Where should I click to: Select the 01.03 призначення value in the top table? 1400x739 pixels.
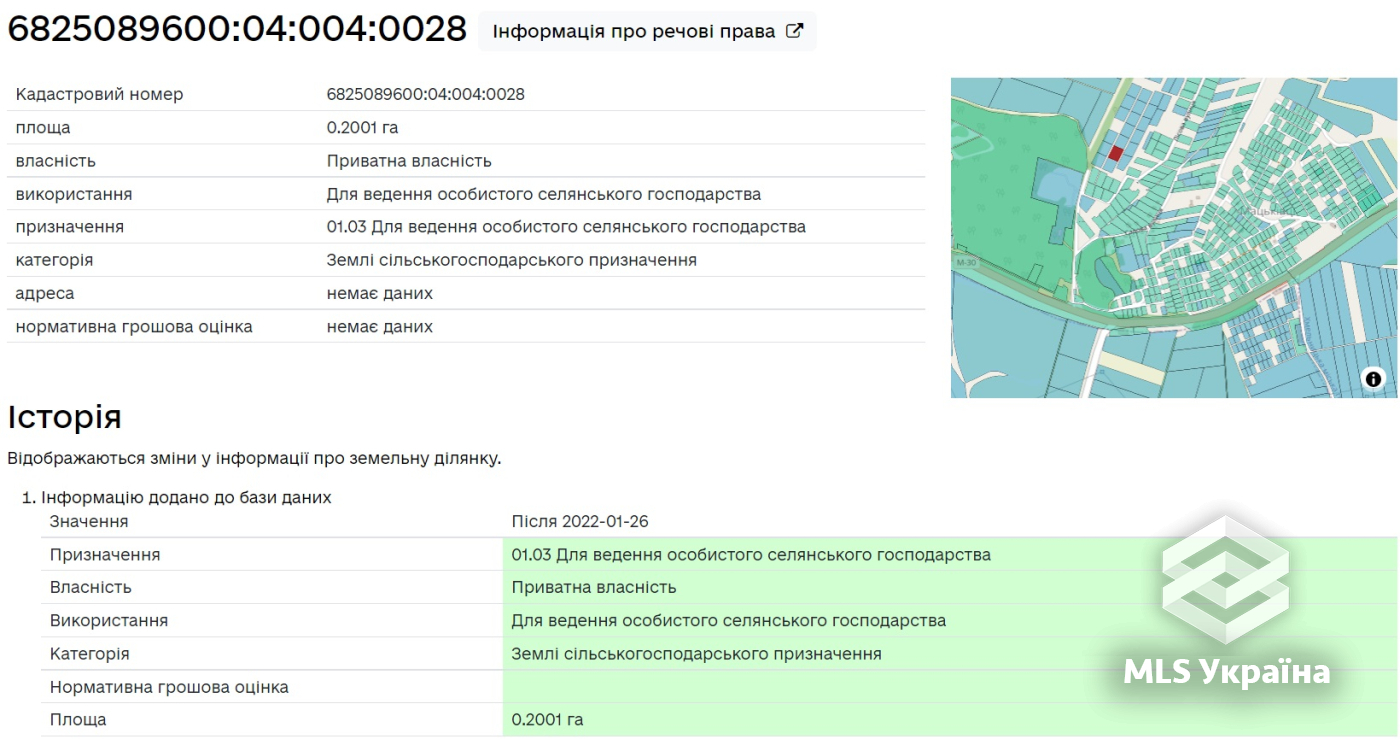pyautogui.click(x=566, y=226)
